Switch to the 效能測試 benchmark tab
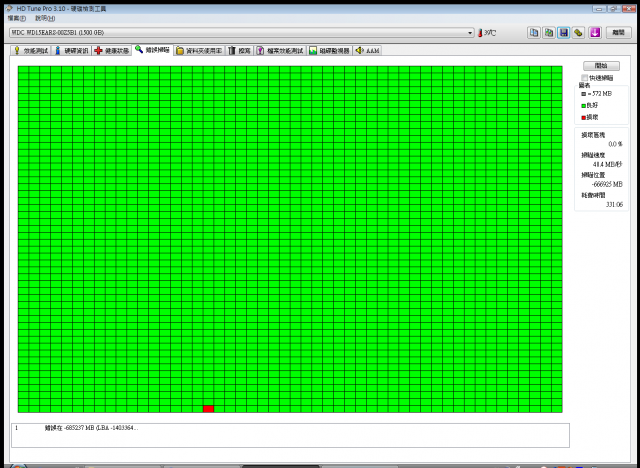Screen dimensions: 640x468 click(31, 51)
